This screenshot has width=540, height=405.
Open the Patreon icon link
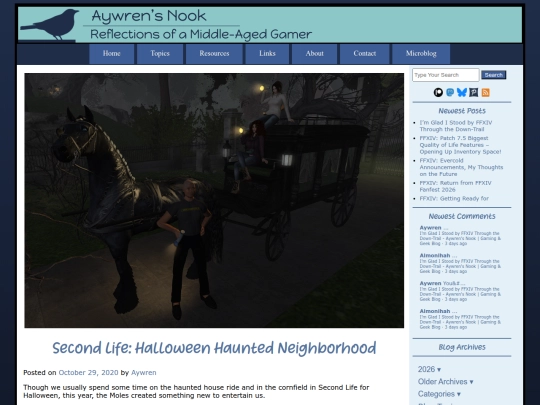point(438,92)
